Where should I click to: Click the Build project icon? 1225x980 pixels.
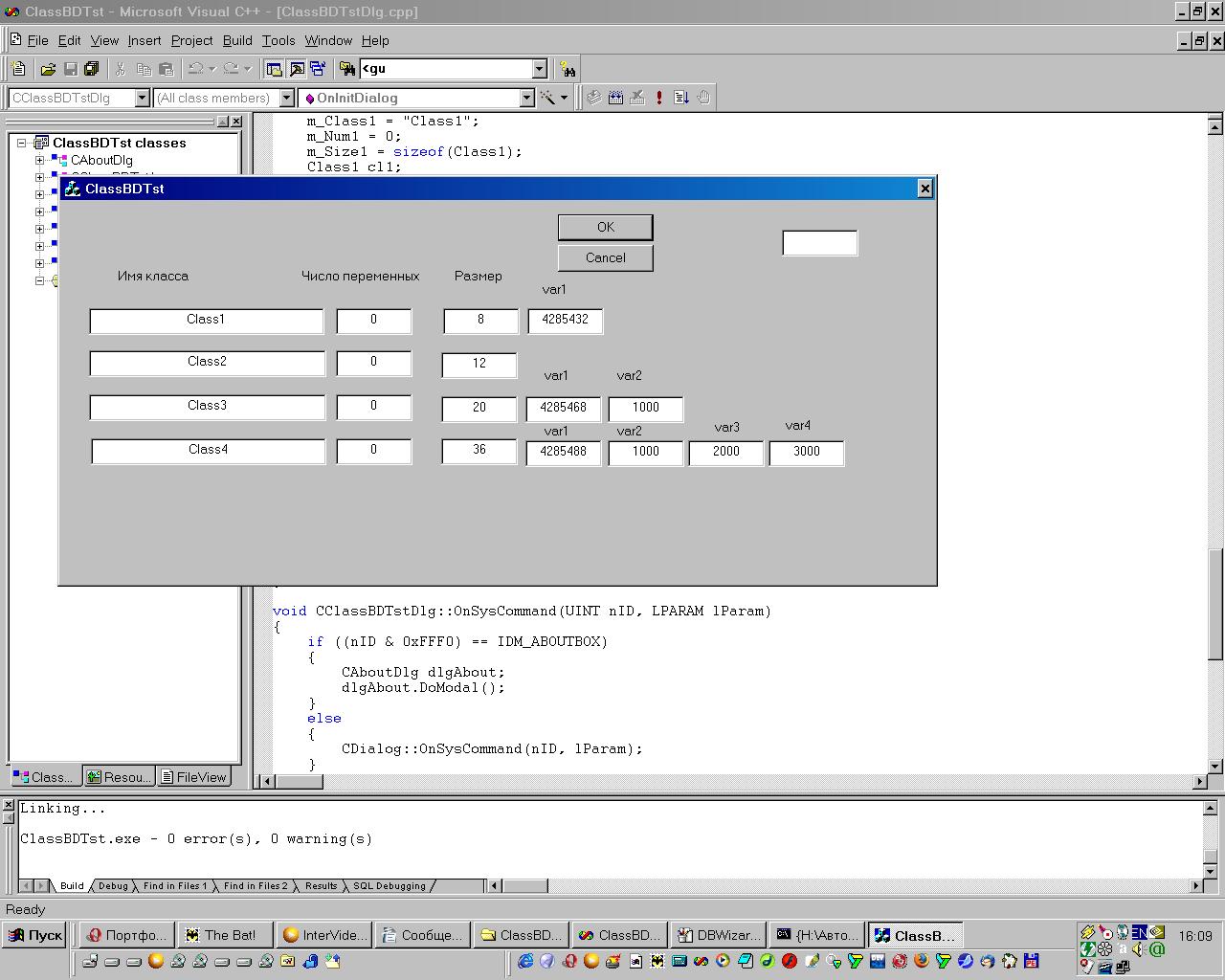click(x=615, y=98)
